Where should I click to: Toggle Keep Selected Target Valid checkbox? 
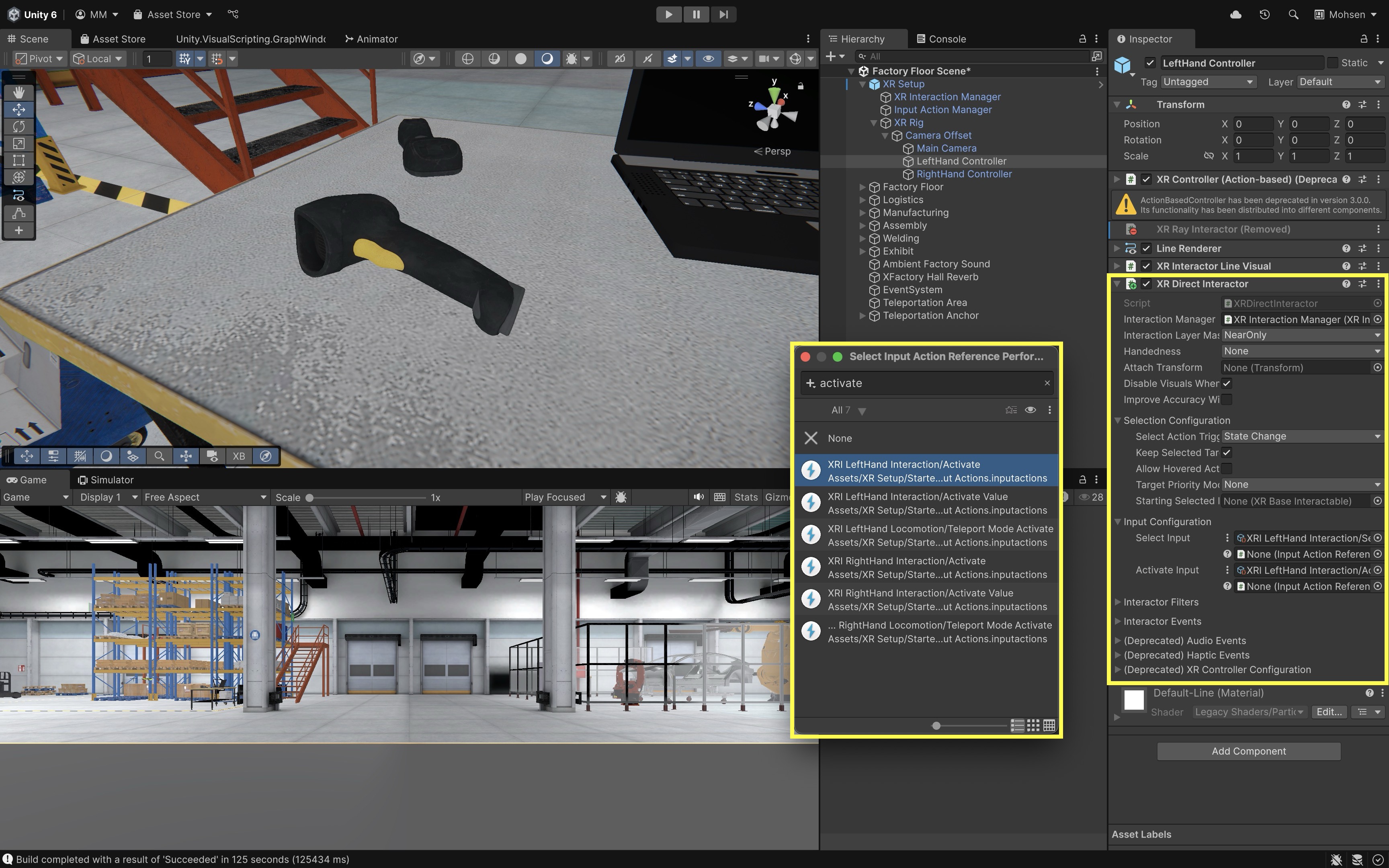coord(1227,453)
